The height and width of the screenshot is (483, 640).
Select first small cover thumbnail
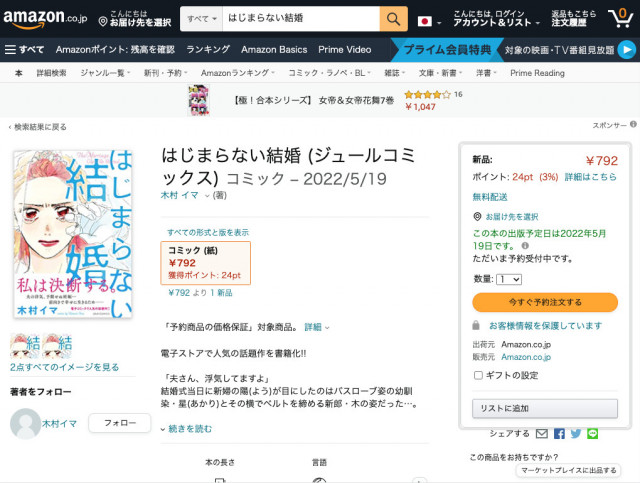(x=25, y=345)
